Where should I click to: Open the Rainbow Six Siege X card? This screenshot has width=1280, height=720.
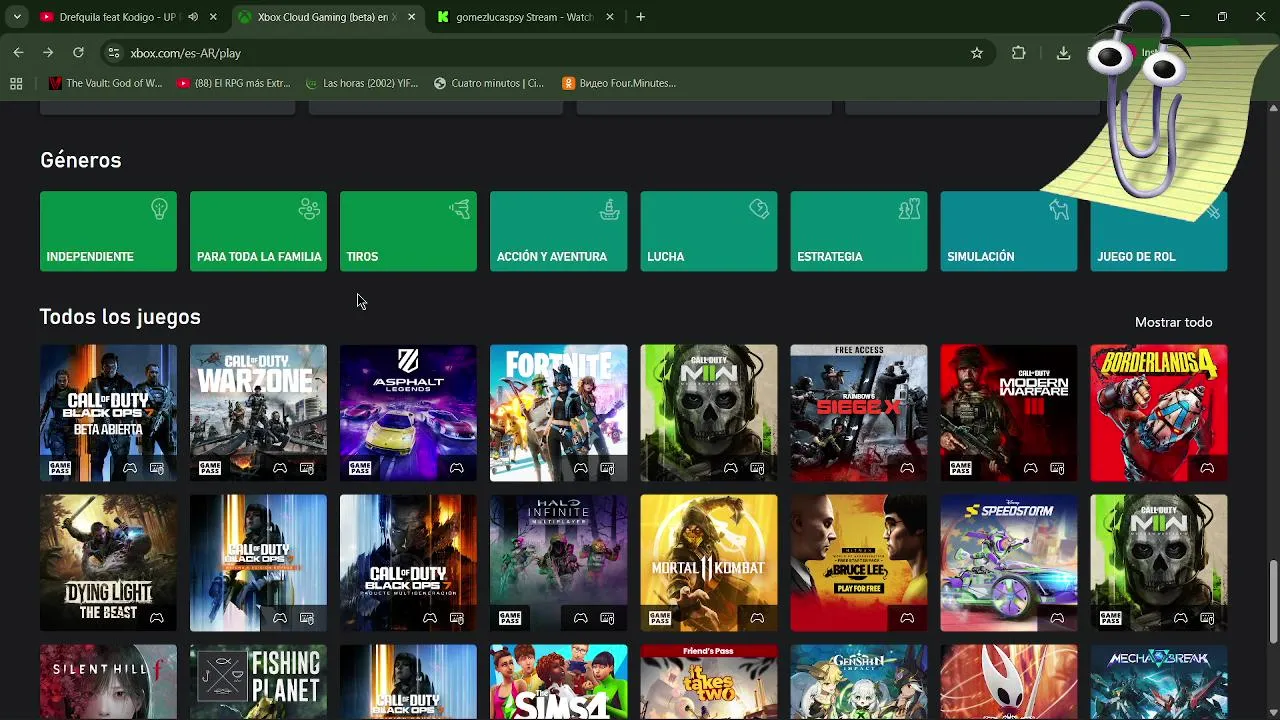[858, 413]
